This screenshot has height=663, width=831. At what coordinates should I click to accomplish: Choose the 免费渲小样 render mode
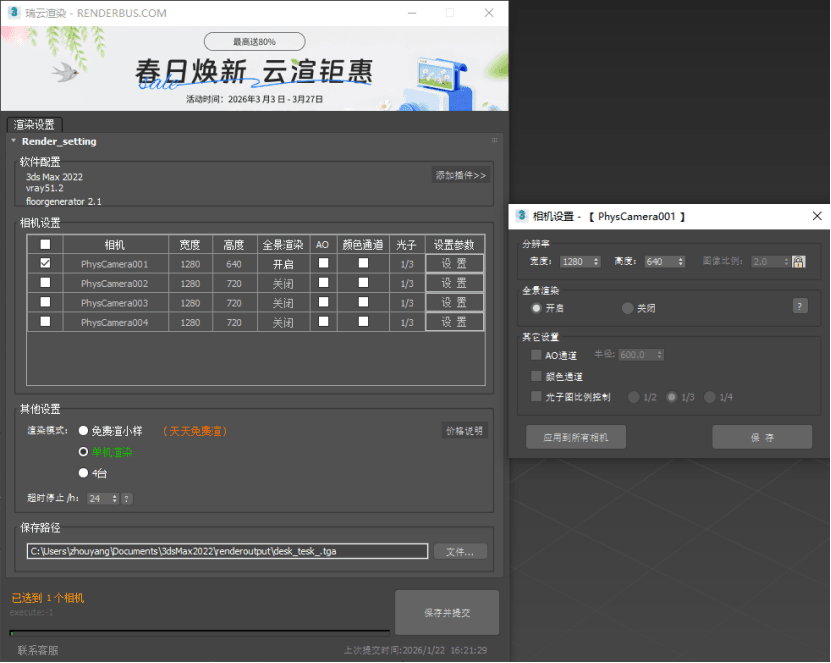pyautogui.click(x=83, y=430)
